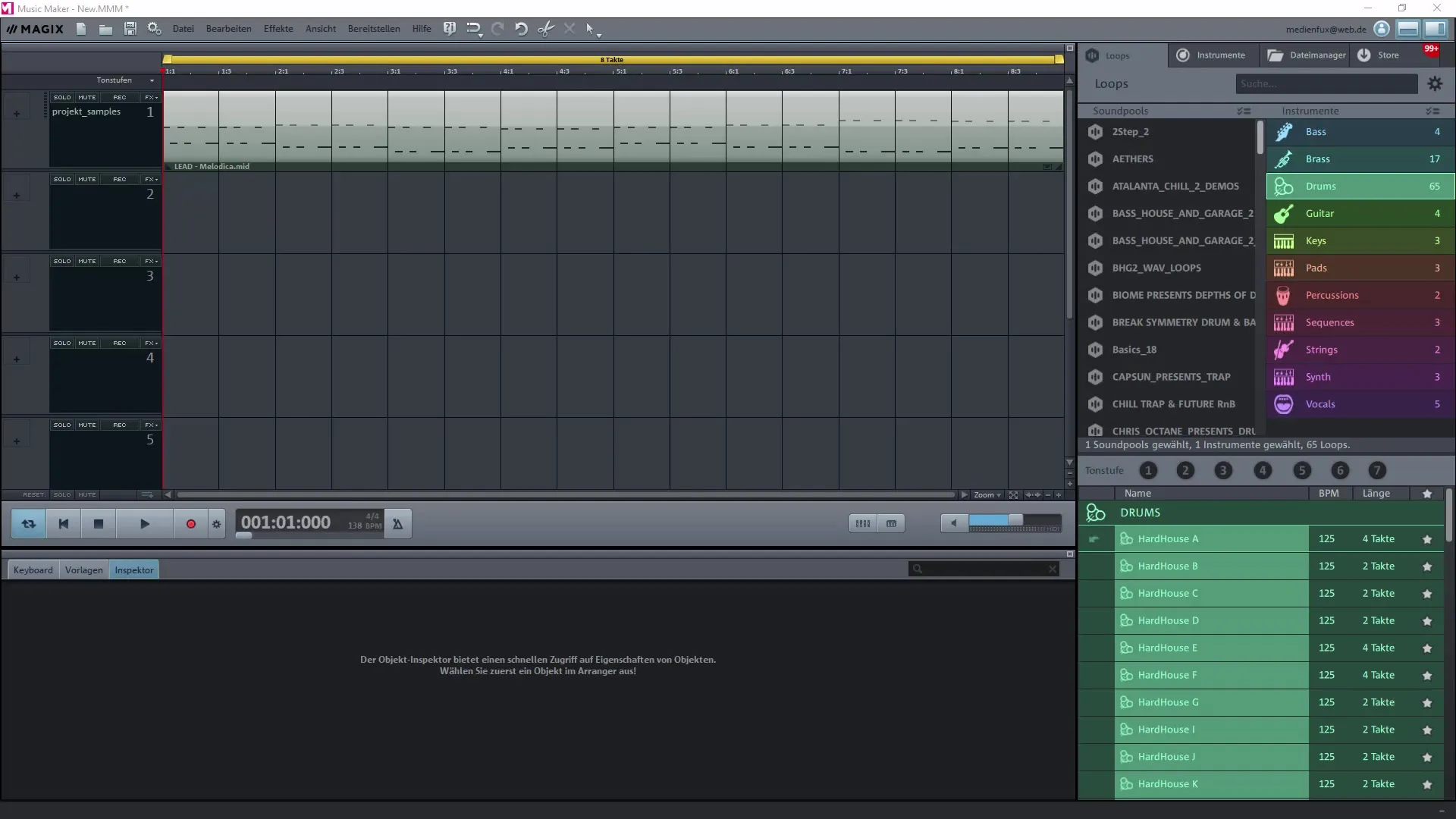Select the scissors cut tool
The width and height of the screenshot is (1456, 819).
(545, 29)
